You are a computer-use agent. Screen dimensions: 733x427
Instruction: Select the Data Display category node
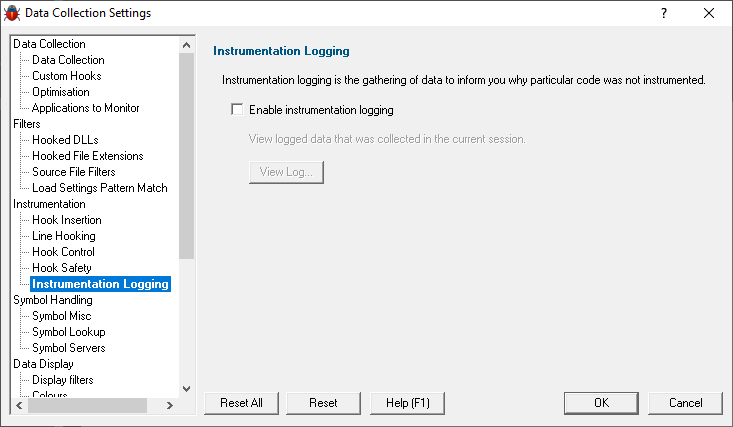43,364
